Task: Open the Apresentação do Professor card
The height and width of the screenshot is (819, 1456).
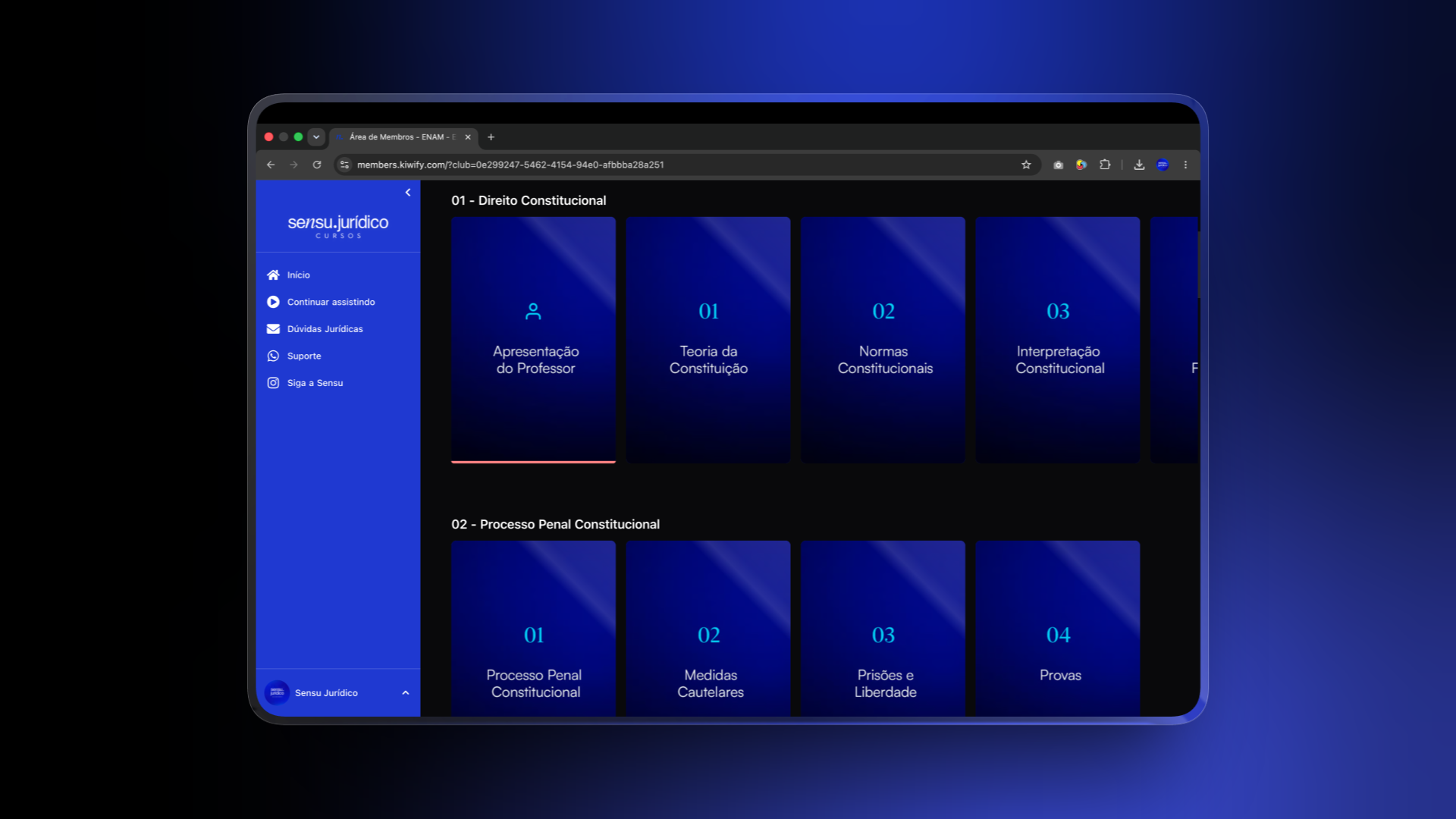Action: click(534, 340)
